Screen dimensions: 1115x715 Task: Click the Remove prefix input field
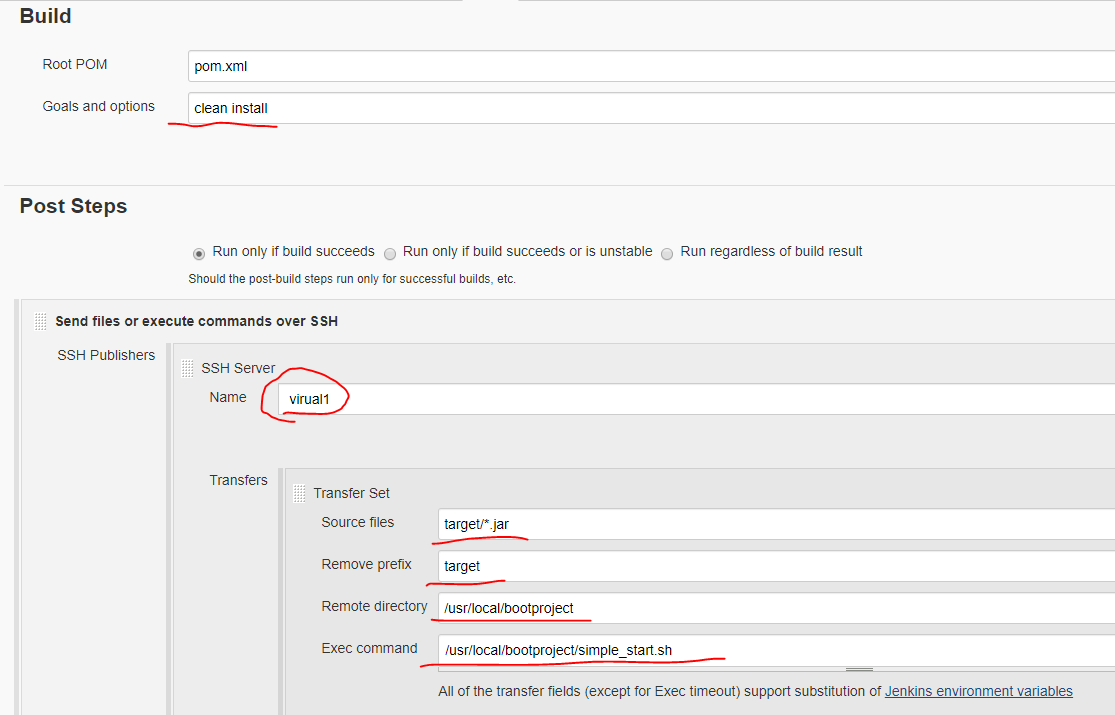point(775,566)
